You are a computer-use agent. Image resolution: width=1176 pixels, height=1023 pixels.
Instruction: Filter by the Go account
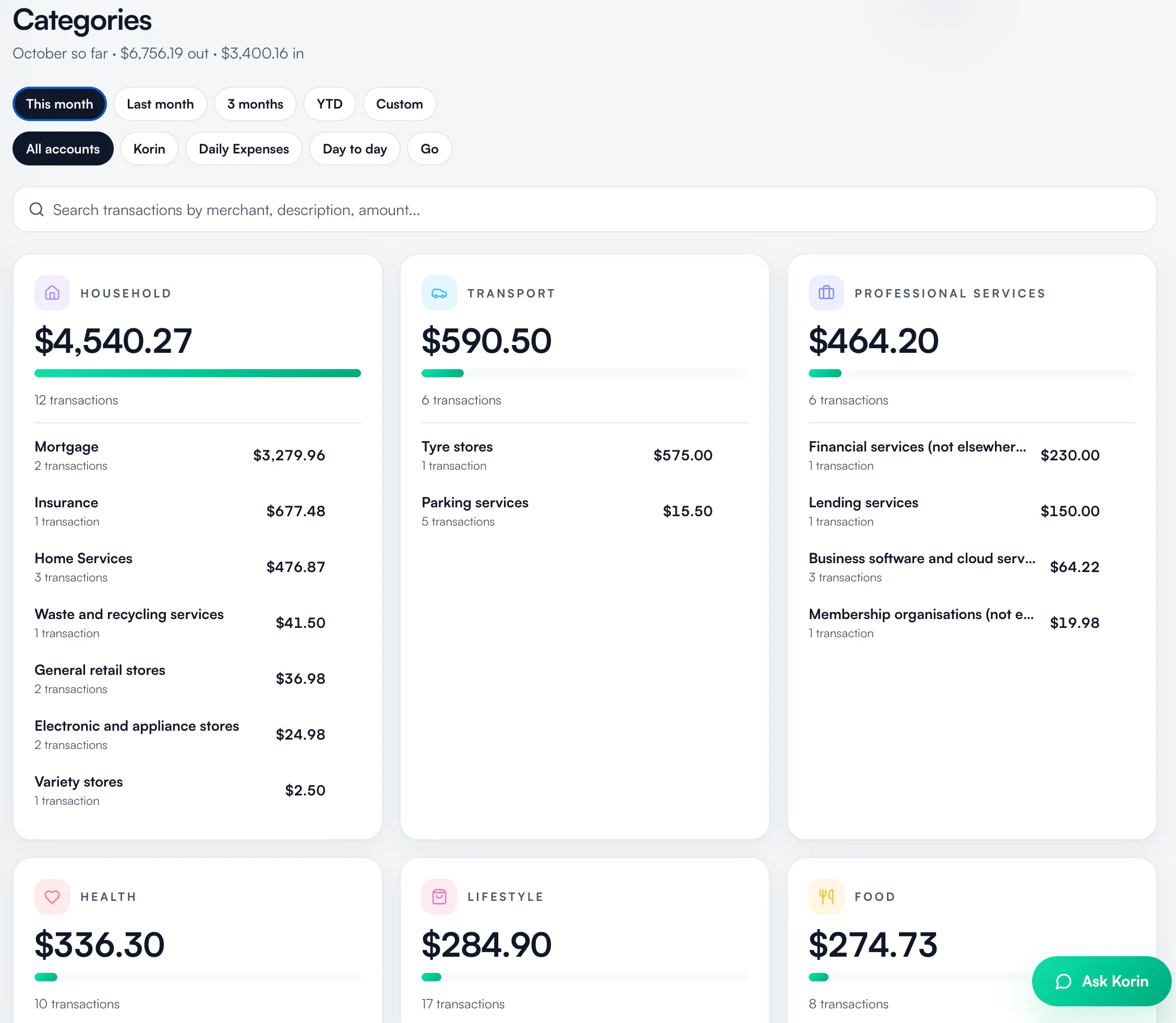point(430,148)
